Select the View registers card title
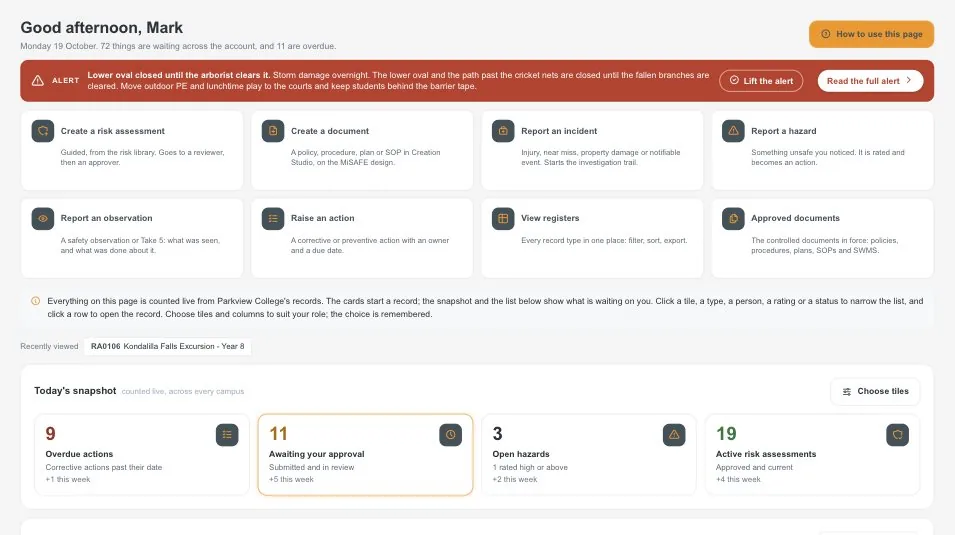 tap(550, 218)
